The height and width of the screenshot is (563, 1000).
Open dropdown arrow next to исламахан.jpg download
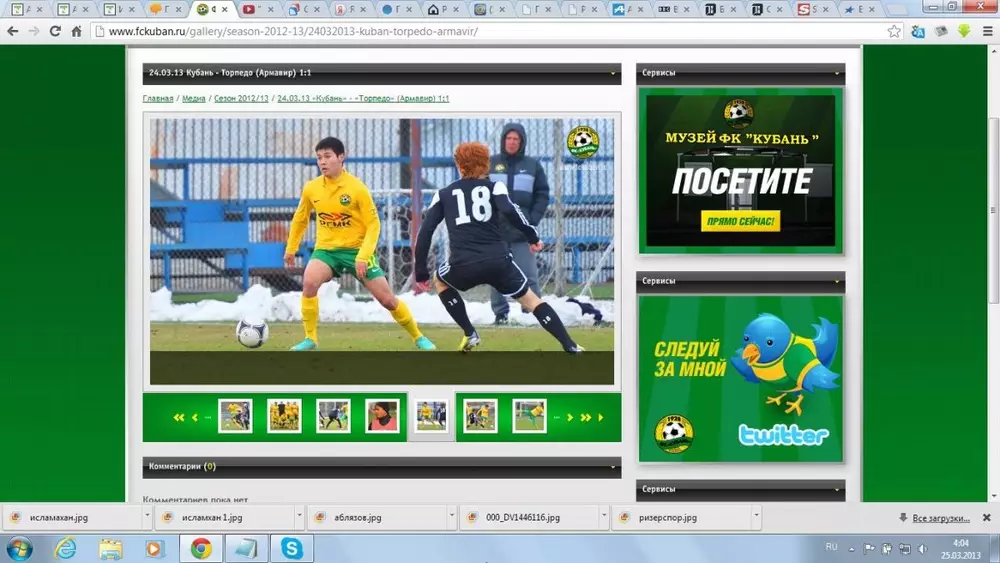pos(147,517)
